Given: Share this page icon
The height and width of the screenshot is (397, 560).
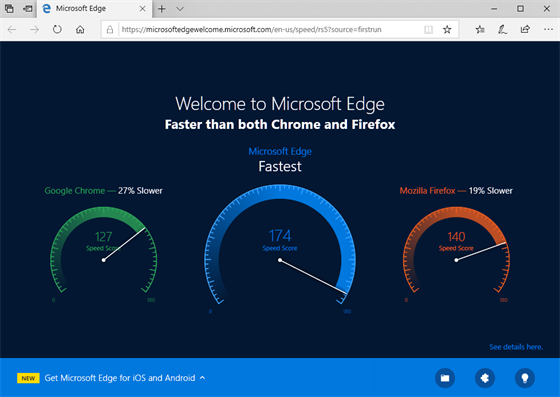Looking at the screenshot, I should (x=525, y=29).
